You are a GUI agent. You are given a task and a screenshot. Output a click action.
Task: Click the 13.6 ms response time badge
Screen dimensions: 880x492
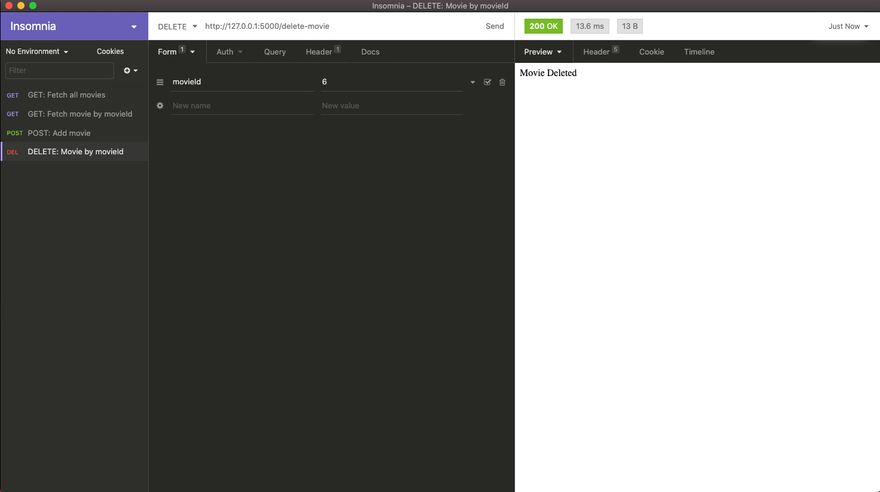589,26
